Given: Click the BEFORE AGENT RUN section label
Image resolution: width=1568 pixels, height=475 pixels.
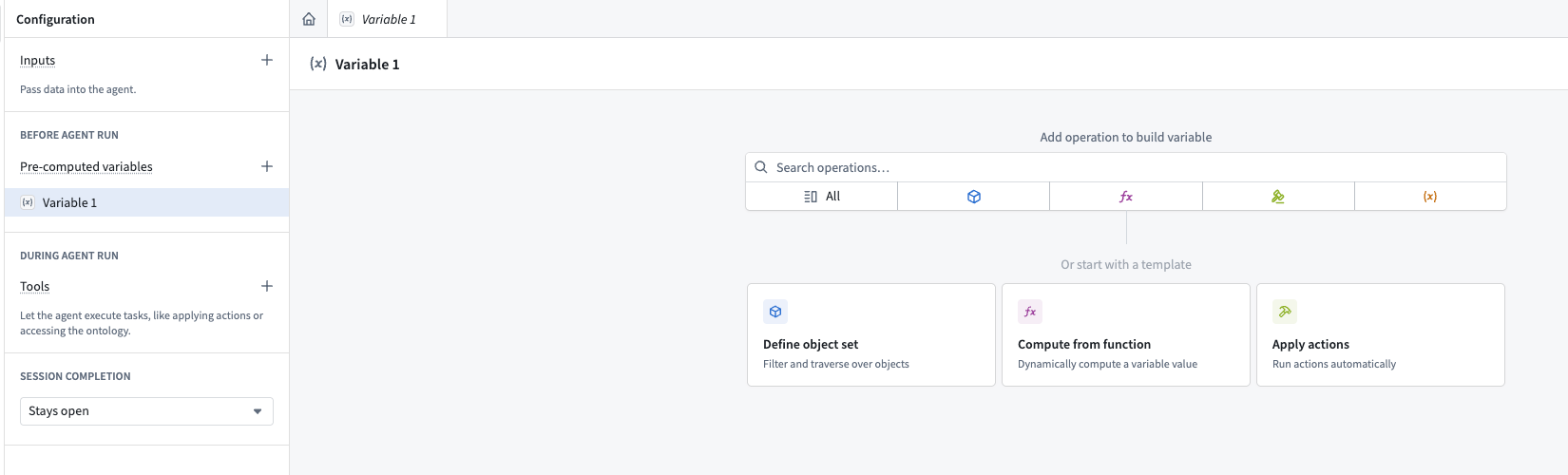Looking at the screenshot, I should 69,135.
